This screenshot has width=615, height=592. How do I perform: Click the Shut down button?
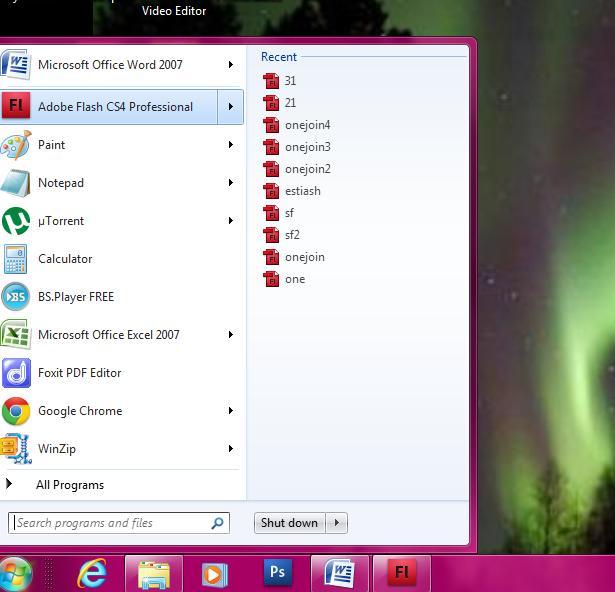(289, 523)
